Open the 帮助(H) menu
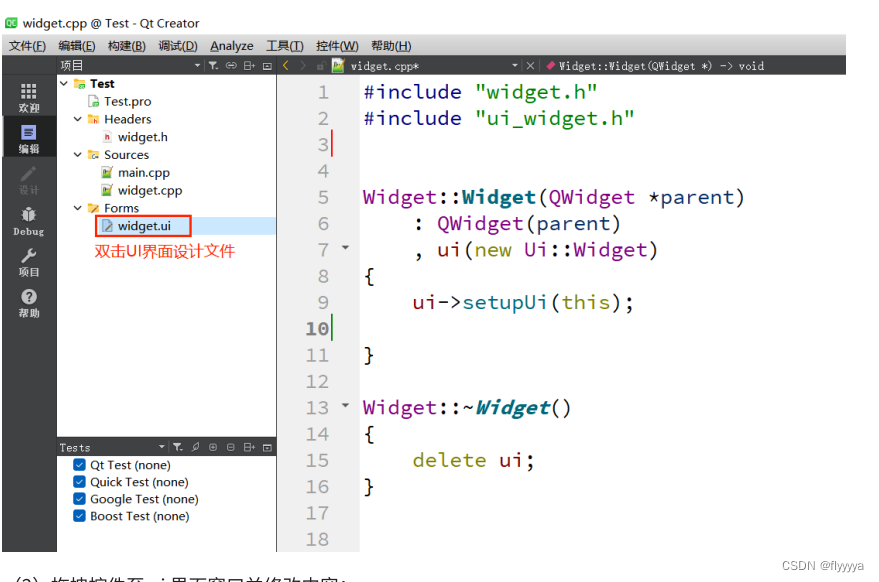Viewport: 879px width, 582px height. coord(391,46)
